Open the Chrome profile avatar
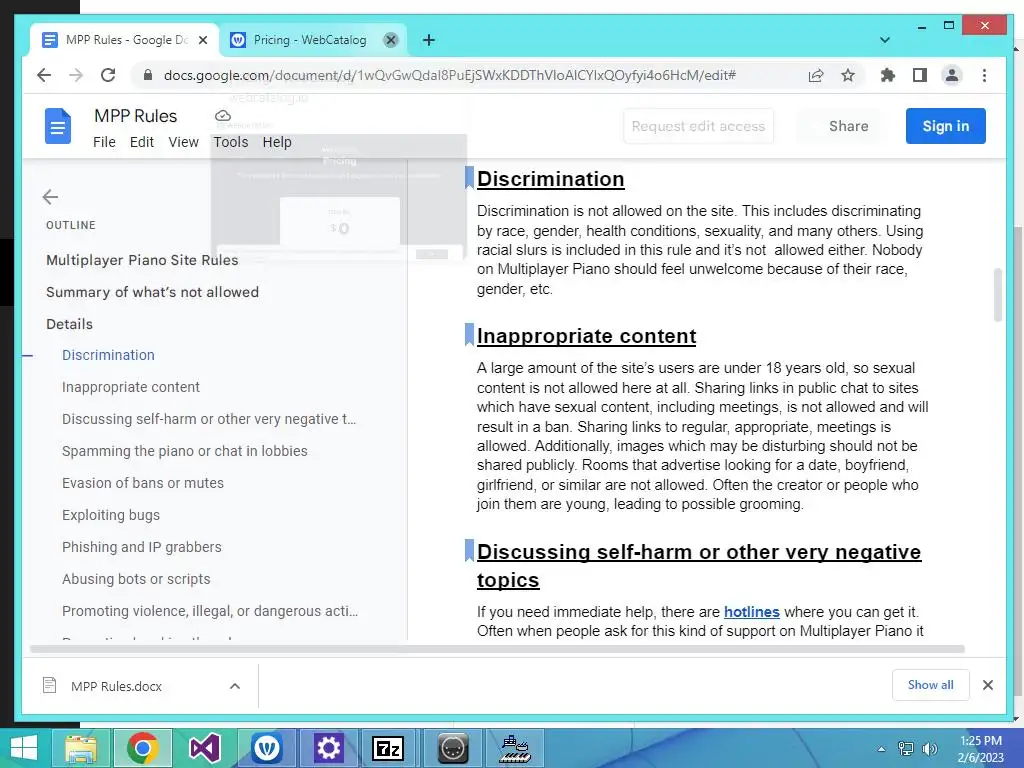 [x=952, y=75]
